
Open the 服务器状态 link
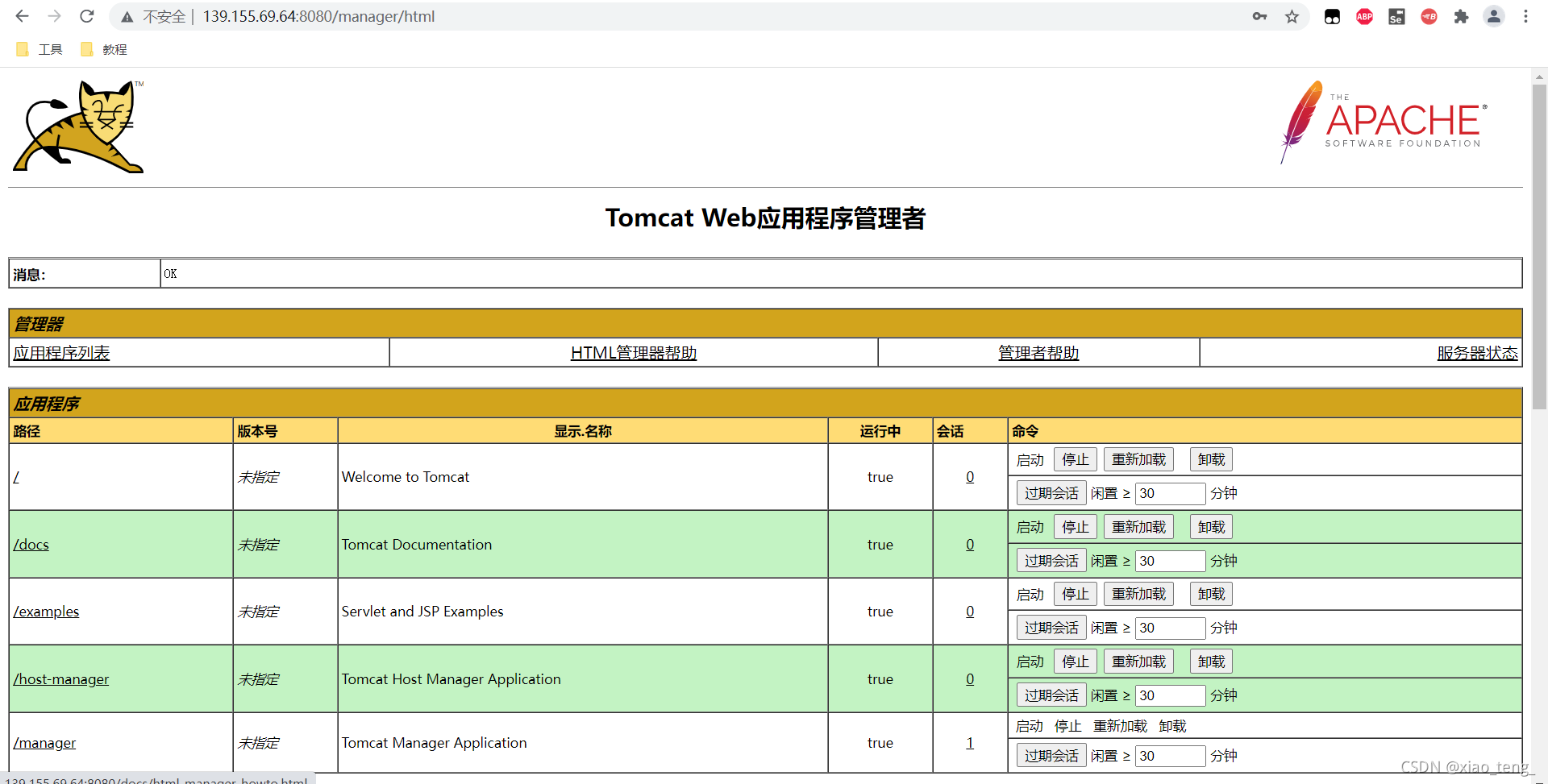(1477, 353)
